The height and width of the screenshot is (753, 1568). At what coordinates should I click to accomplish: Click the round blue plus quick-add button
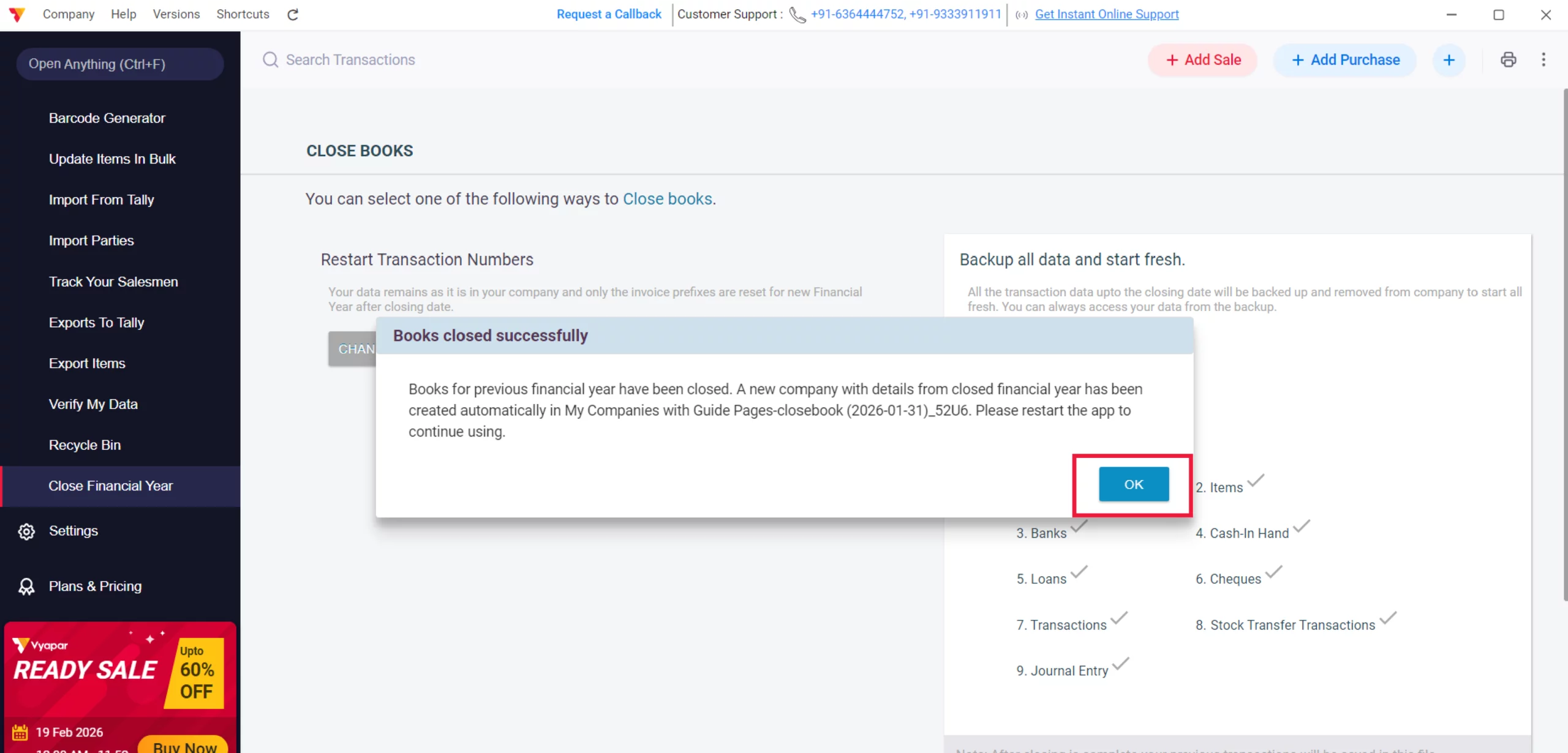(x=1449, y=60)
